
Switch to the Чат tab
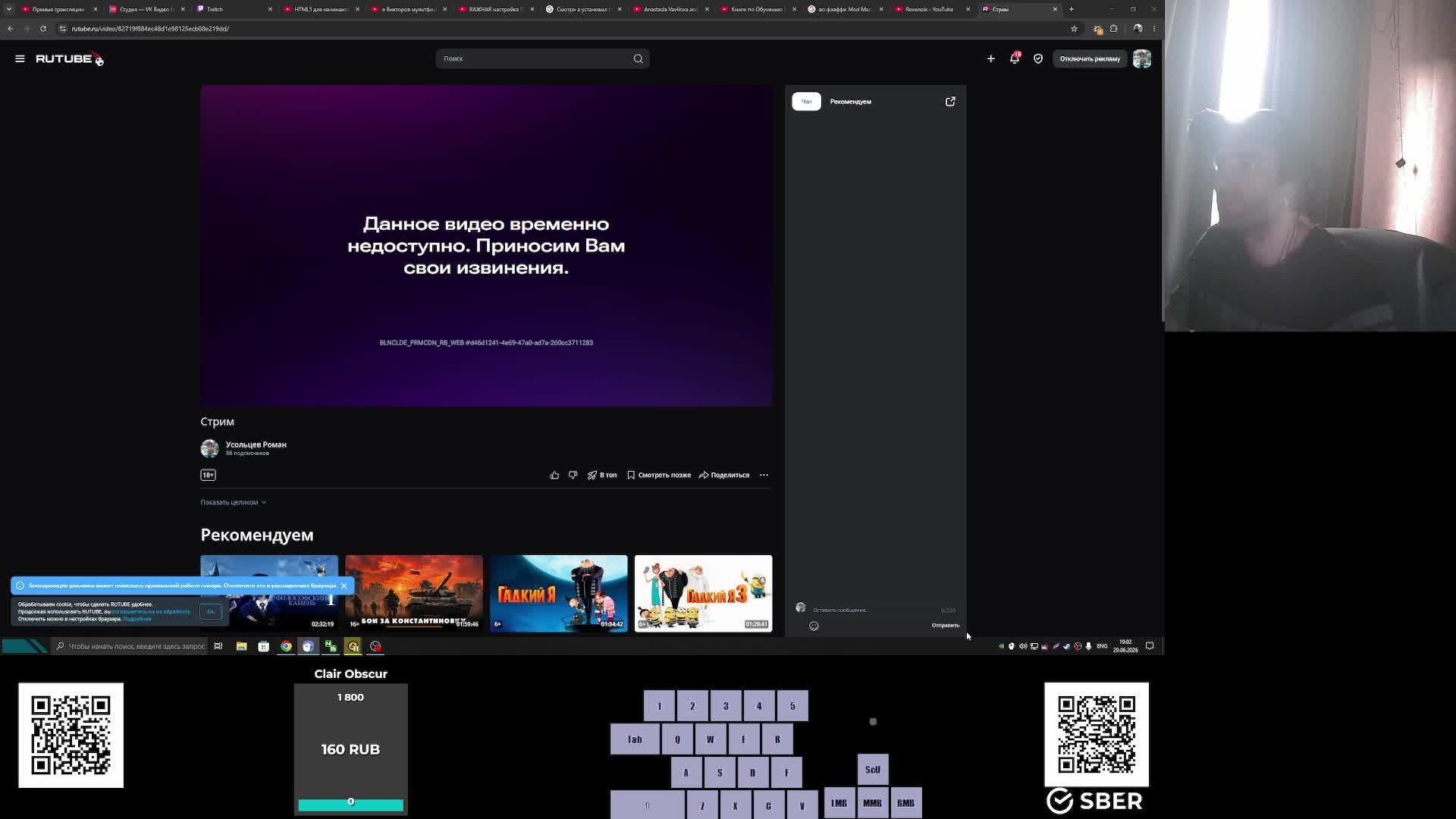click(806, 102)
